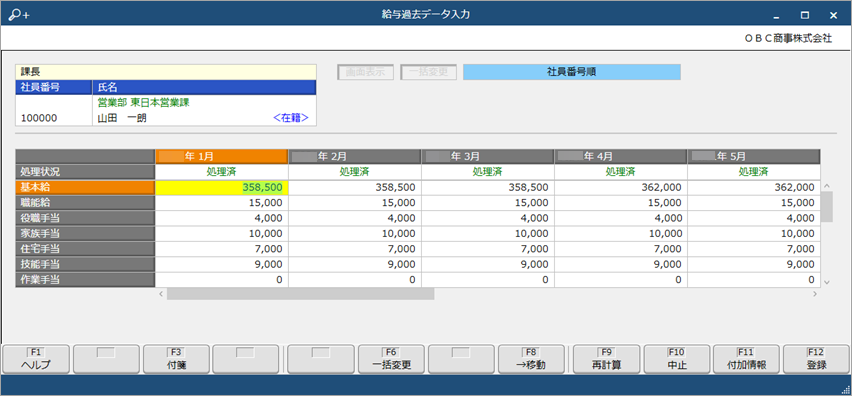This screenshot has width=852, height=396.
Task: Click the 技能手当 9,000 cell for 3月
Action: (488, 265)
